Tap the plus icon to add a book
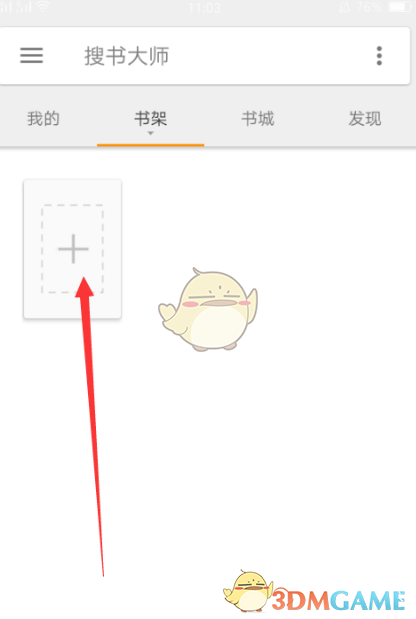The height and width of the screenshot is (619, 416). pyautogui.click(x=73, y=249)
